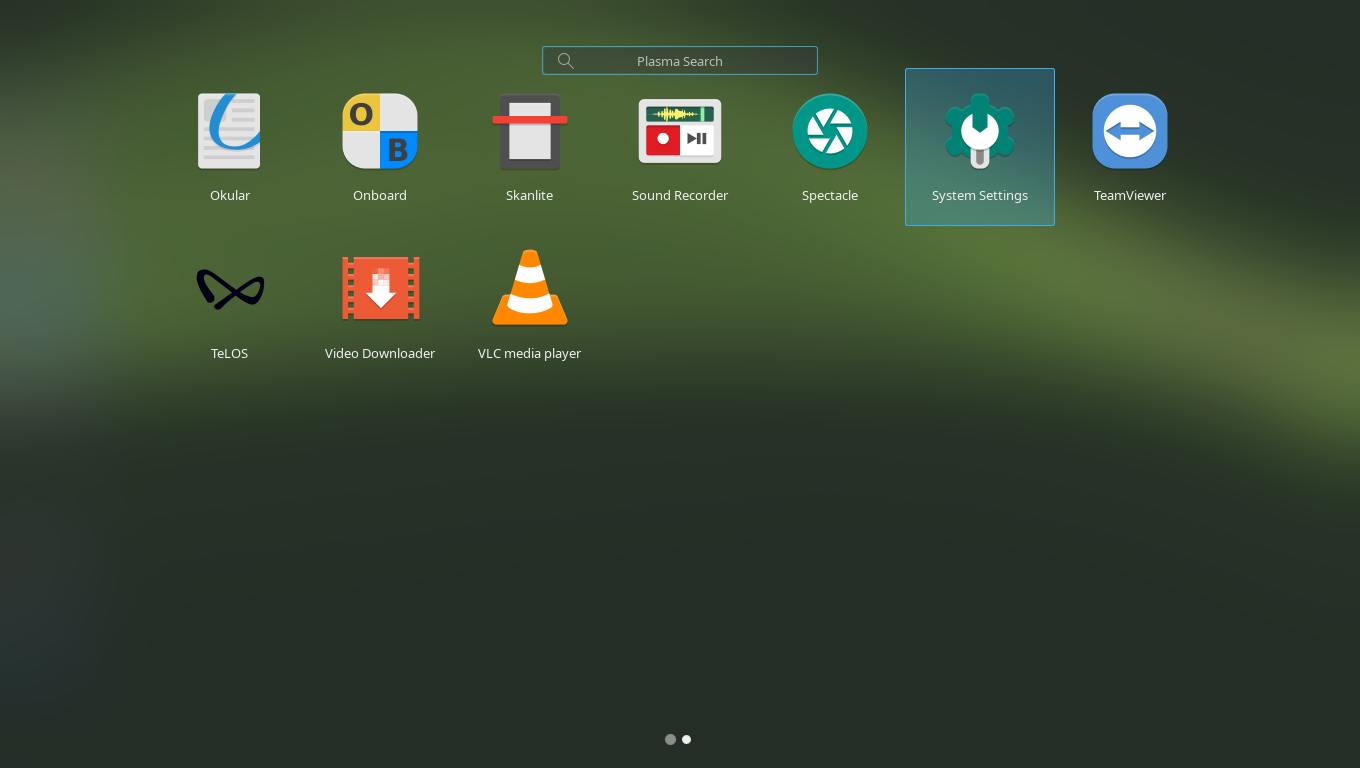Click the "System Settings" label text
The height and width of the screenshot is (768, 1360).
(x=980, y=196)
